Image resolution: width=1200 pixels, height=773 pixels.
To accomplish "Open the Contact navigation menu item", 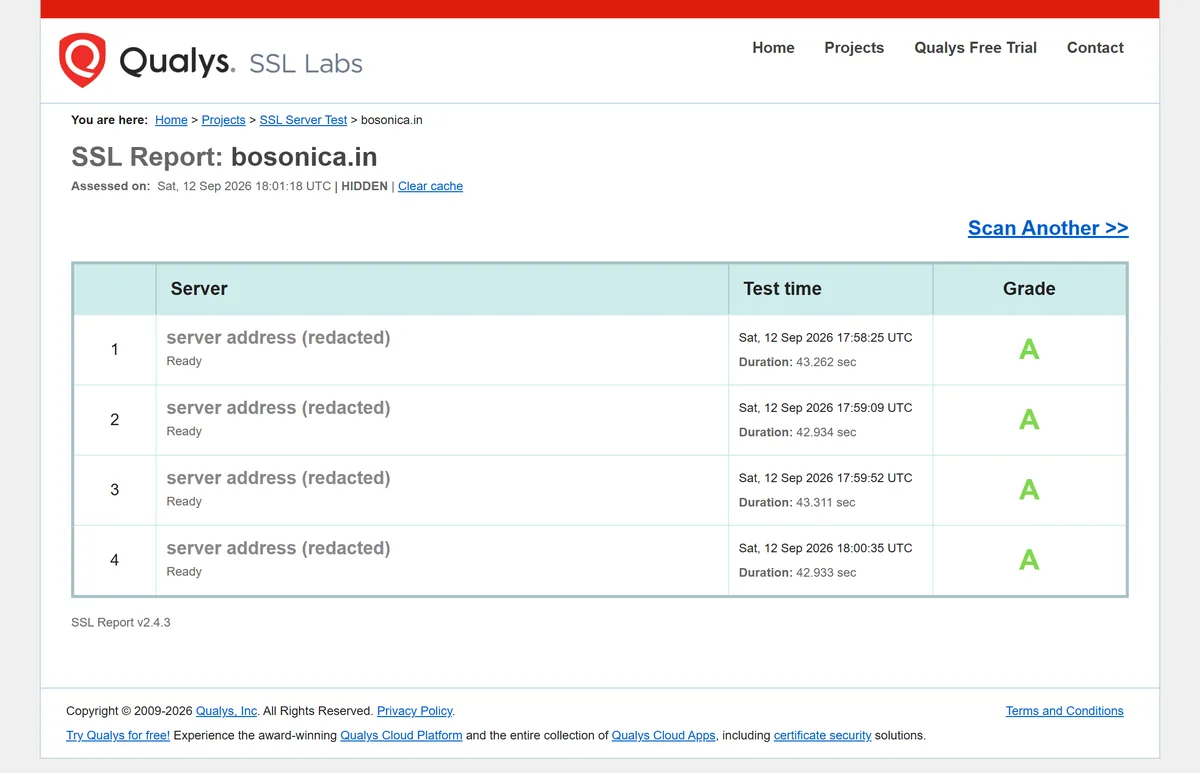I will [x=1095, y=48].
